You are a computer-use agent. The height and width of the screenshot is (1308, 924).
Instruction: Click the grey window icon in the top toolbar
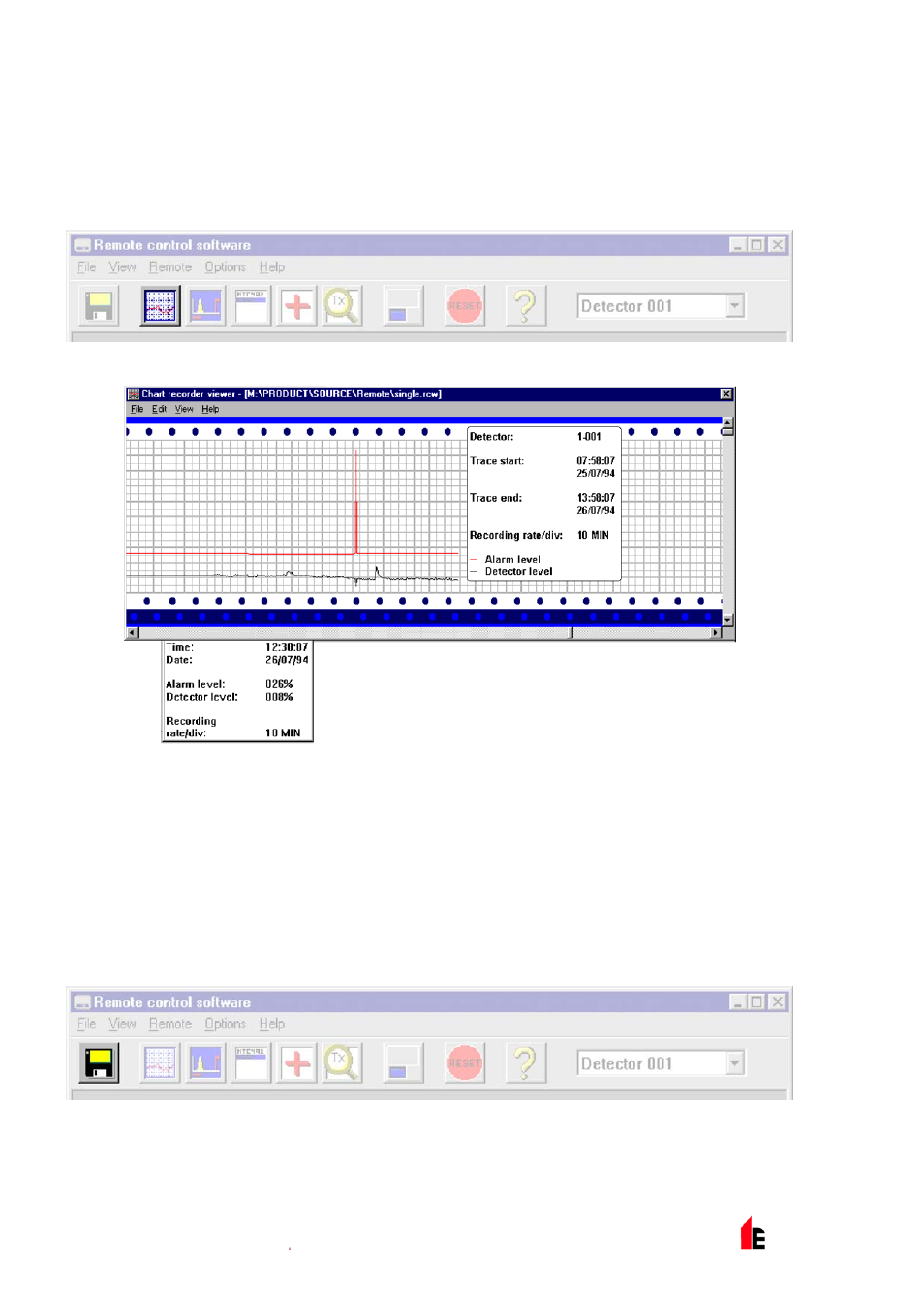(403, 306)
